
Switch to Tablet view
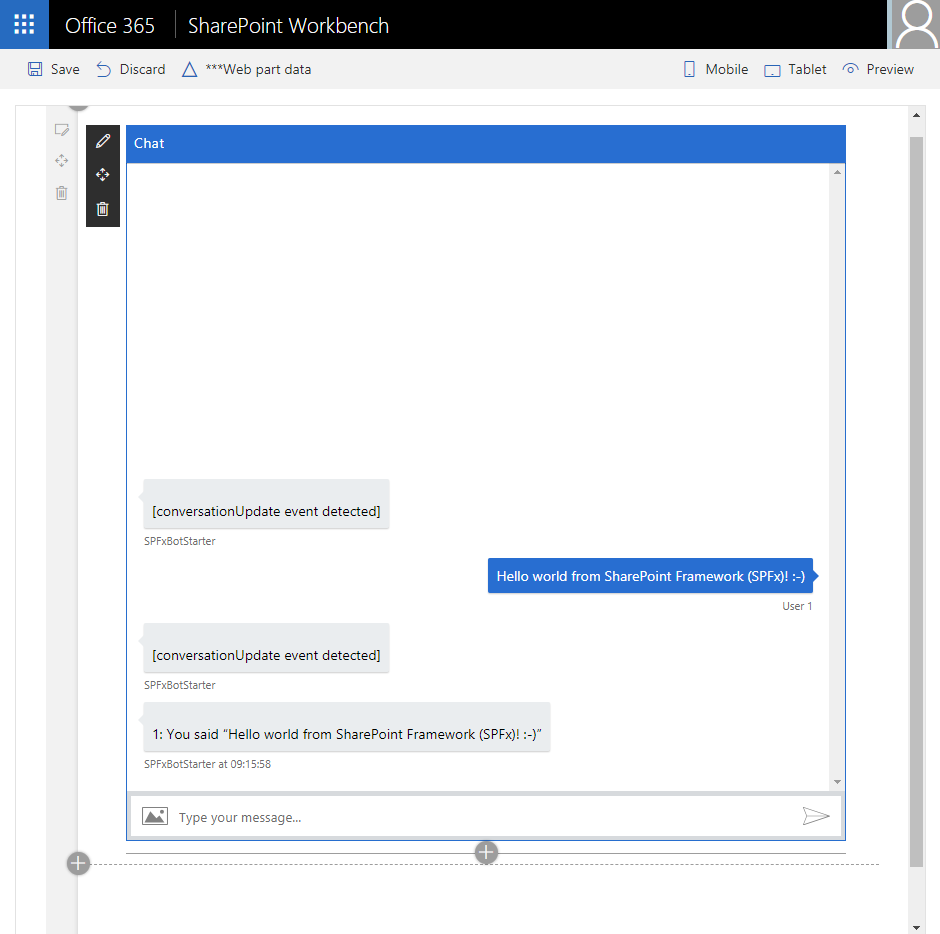[x=796, y=69]
